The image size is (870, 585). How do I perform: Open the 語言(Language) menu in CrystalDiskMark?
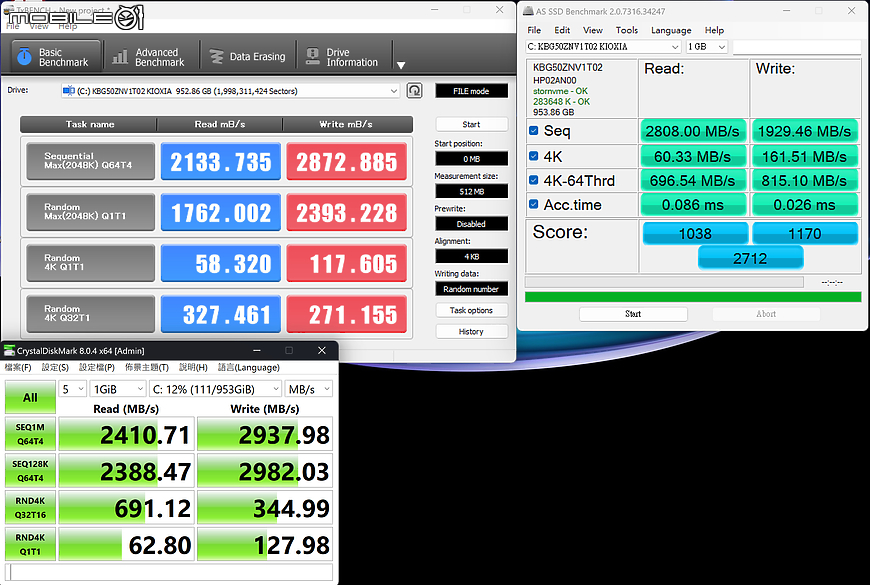click(x=249, y=367)
